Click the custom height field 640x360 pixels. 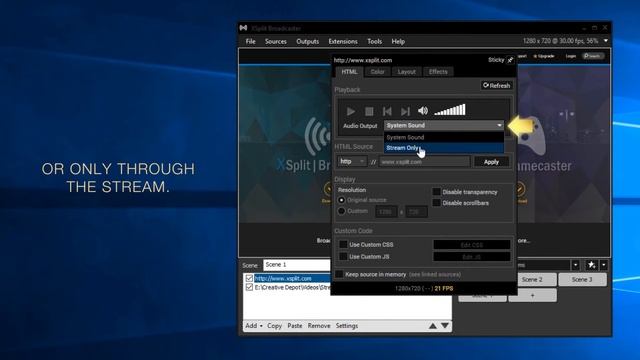pos(416,212)
